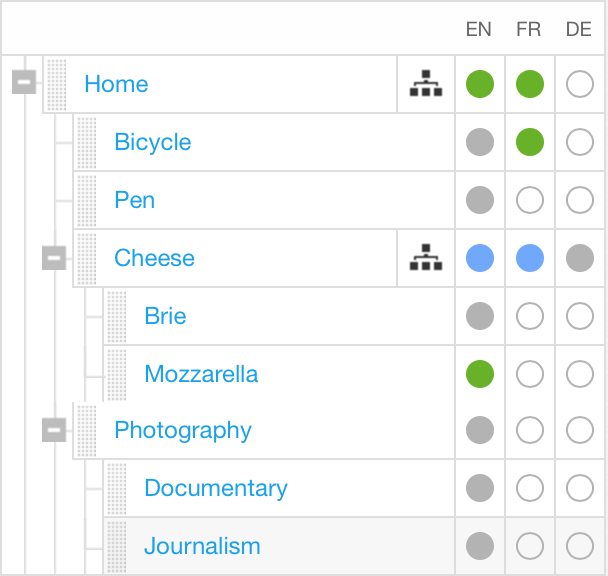Screen dimensions: 608x576
Task: Click the green FR status dot for Bicycle
Action: point(529,143)
